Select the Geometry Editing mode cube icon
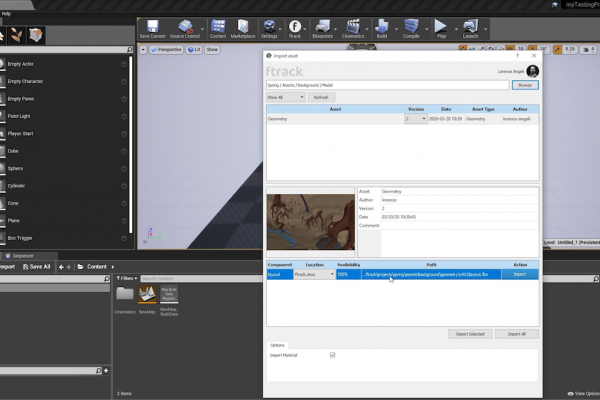600x400 pixels. click(x=36, y=35)
